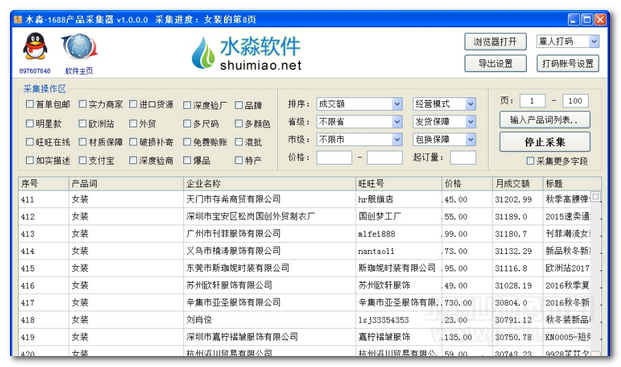The image size is (621, 367).
Task: Close the 水淼 collector window
Action: pyautogui.click(x=600, y=19)
